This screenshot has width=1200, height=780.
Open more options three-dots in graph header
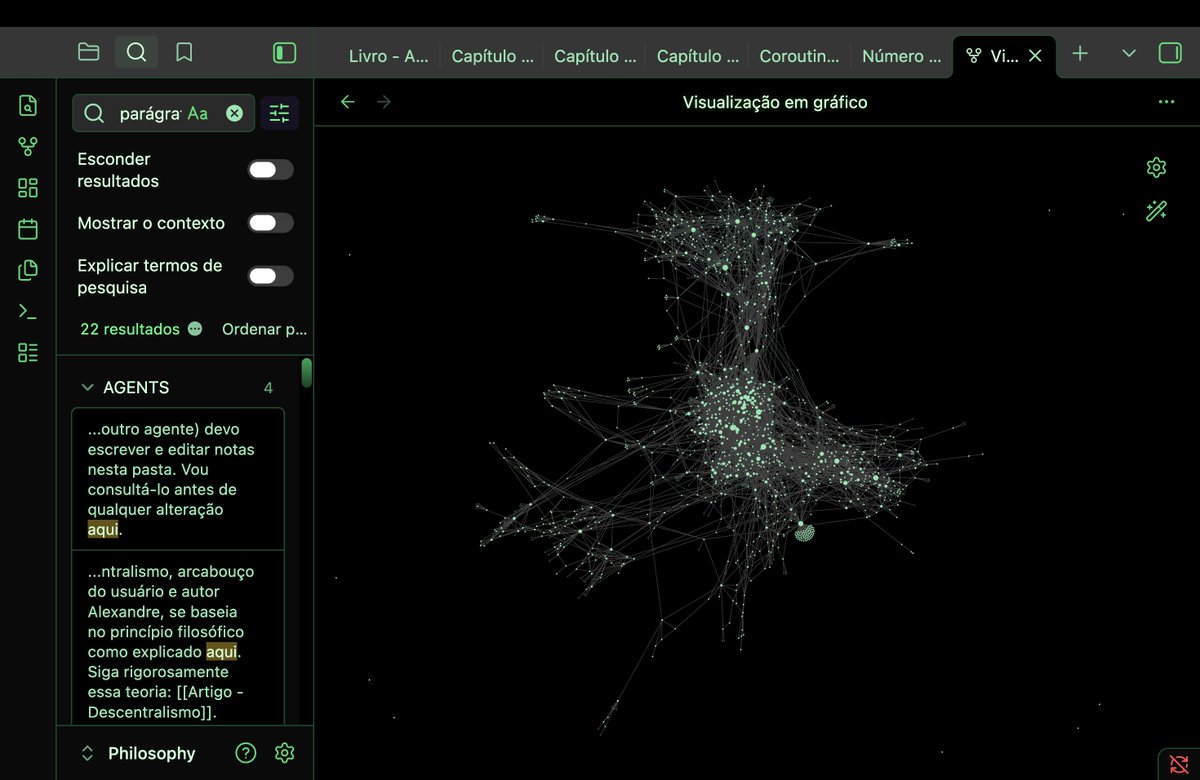pyautogui.click(x=1166, y=102)
